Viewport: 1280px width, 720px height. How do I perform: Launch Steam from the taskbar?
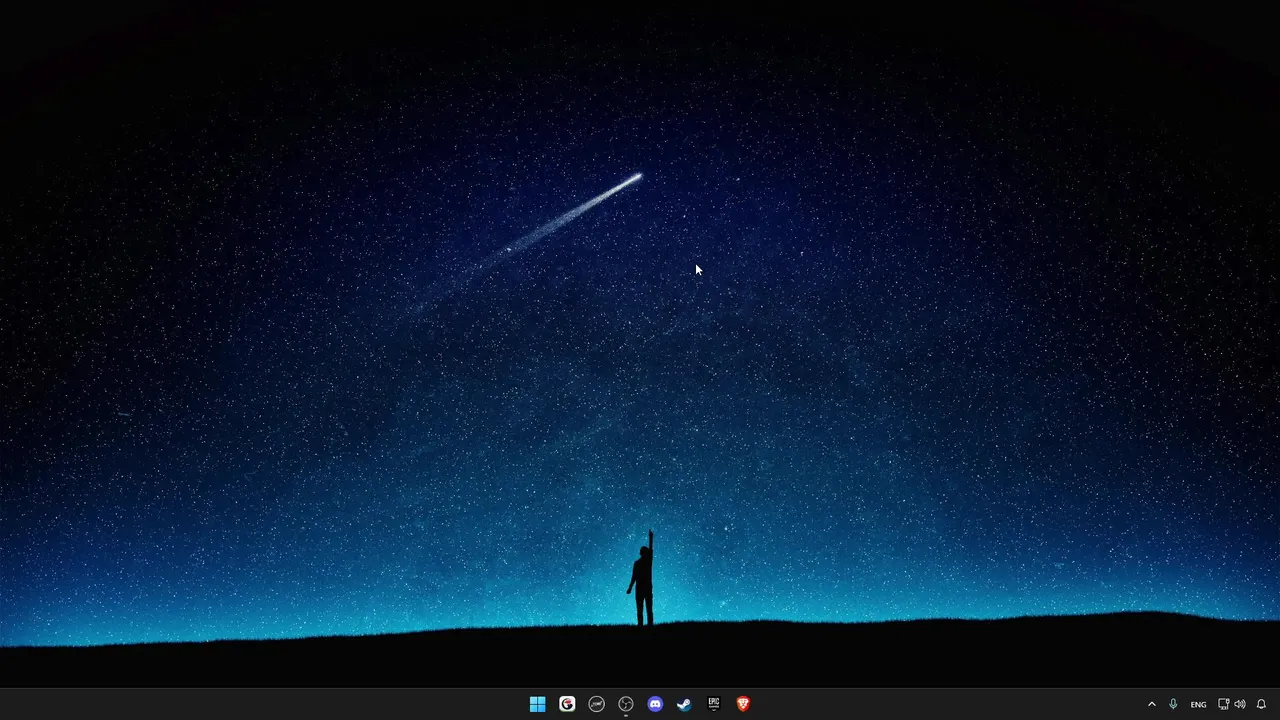pyautogui.click(x=684, y=704)
